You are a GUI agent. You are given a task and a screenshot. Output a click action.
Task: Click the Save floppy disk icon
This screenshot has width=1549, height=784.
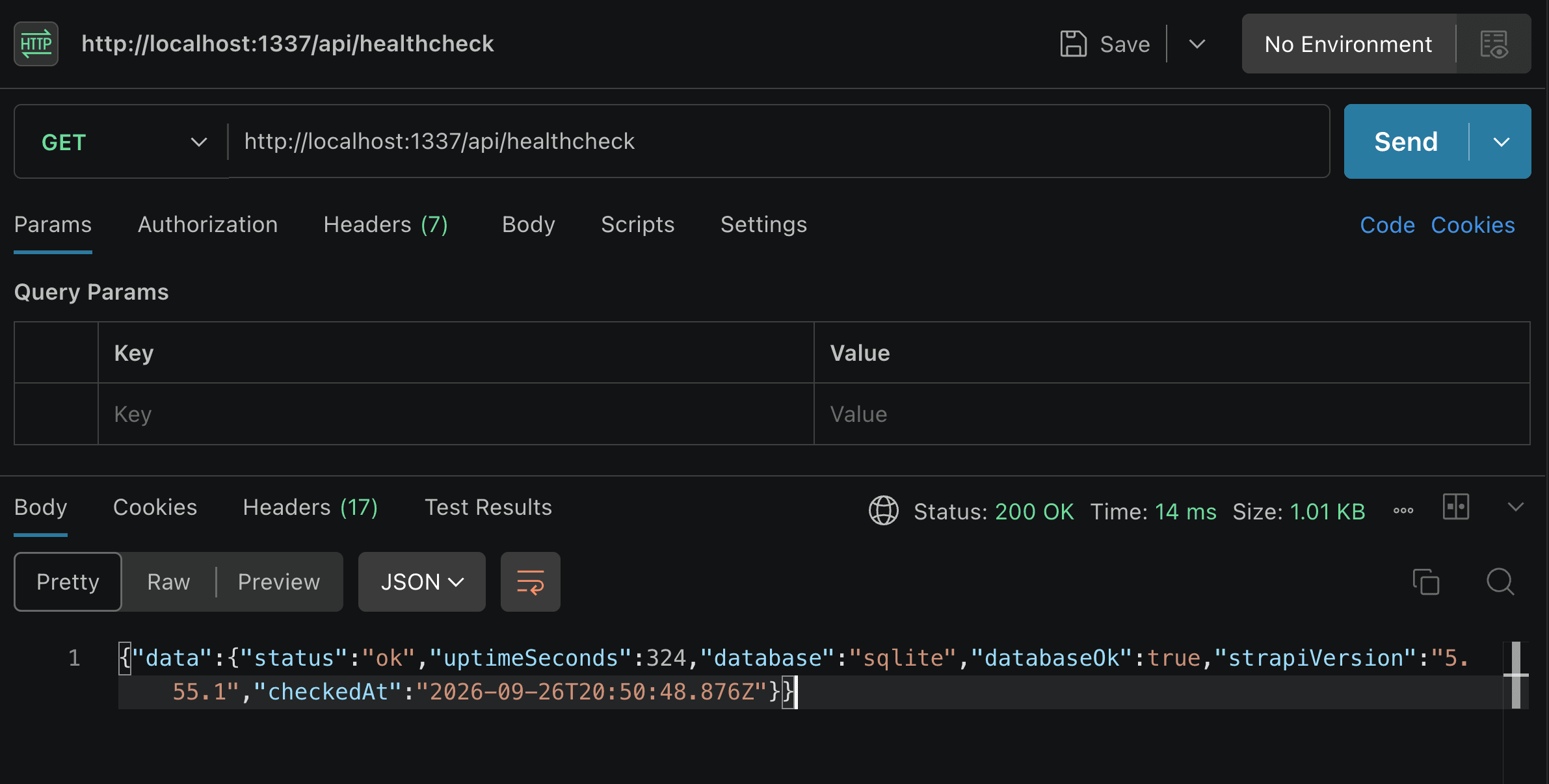click(1073, 44)
